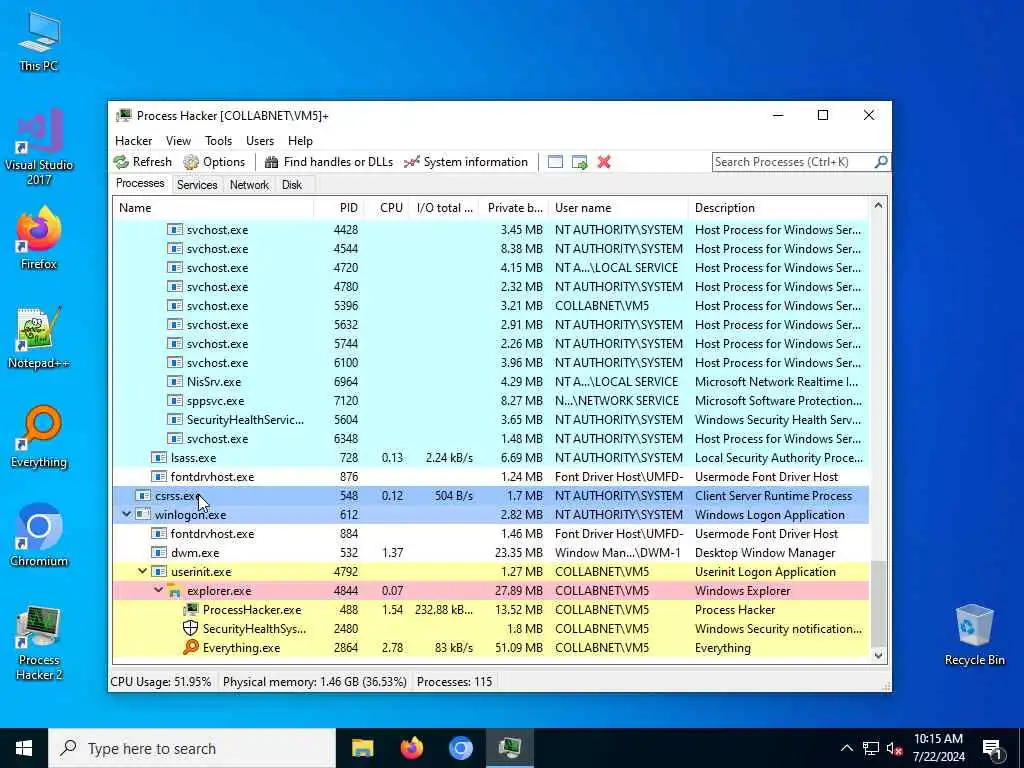Viewport: 1024px width, 768px height.
Task: Select the ProcessHacker.exe process icon
Action: pyautogui.click(x=191, y=609)
